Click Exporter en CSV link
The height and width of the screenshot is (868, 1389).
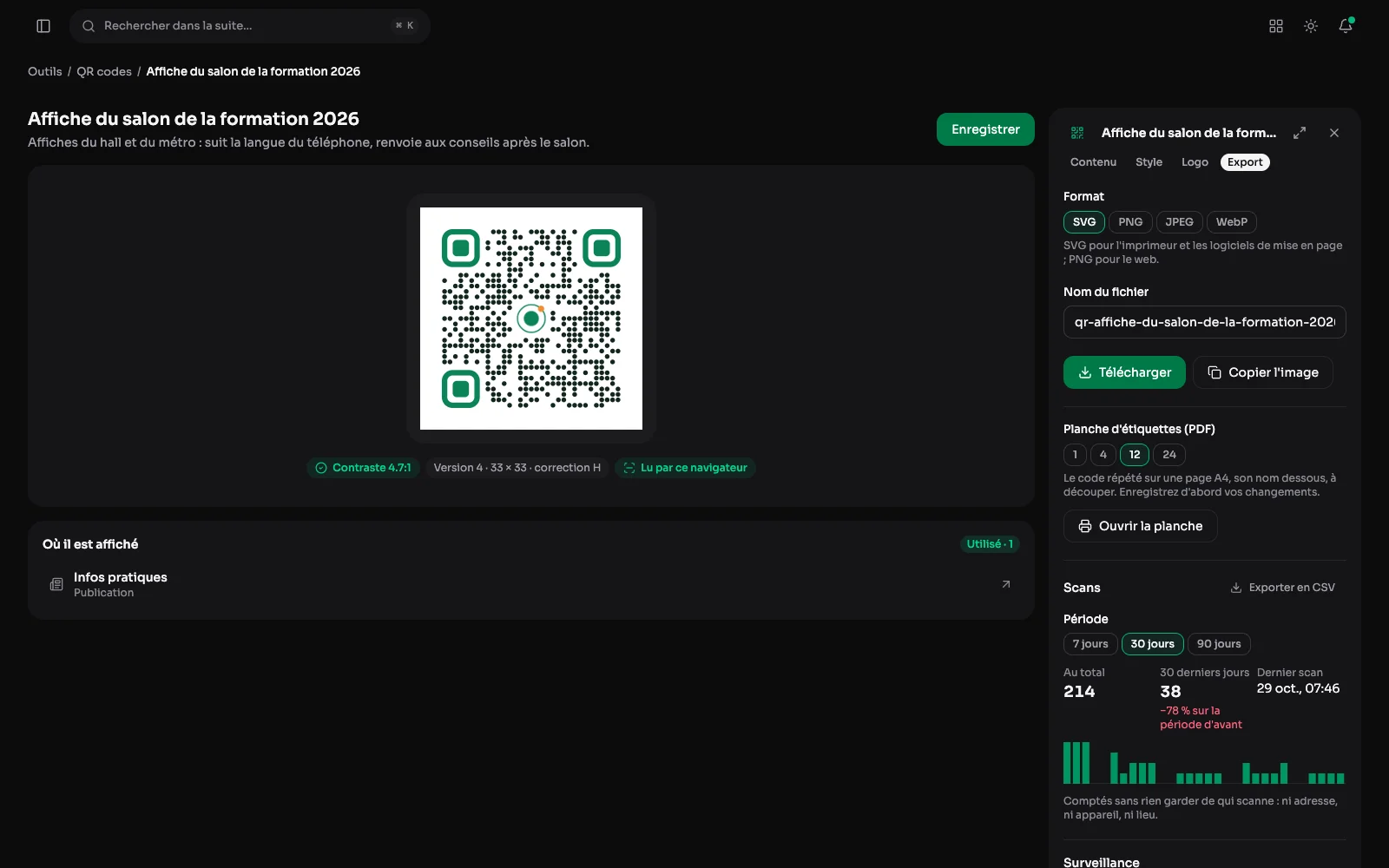(x=1282, y=588)
